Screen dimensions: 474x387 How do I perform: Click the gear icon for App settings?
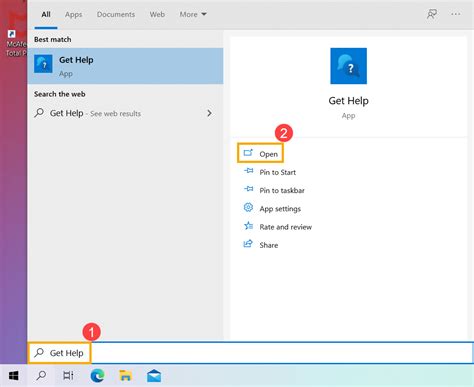tap(248, 207)
